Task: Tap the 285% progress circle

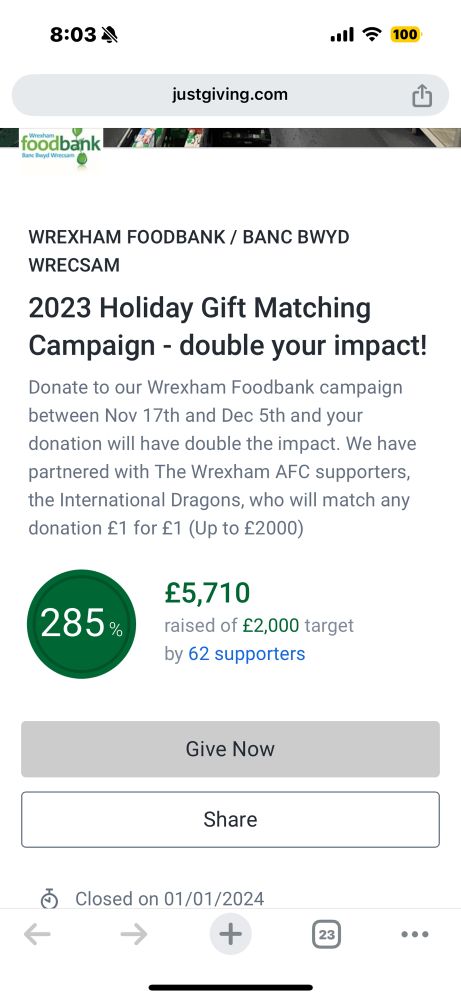Action: [82, 624]
